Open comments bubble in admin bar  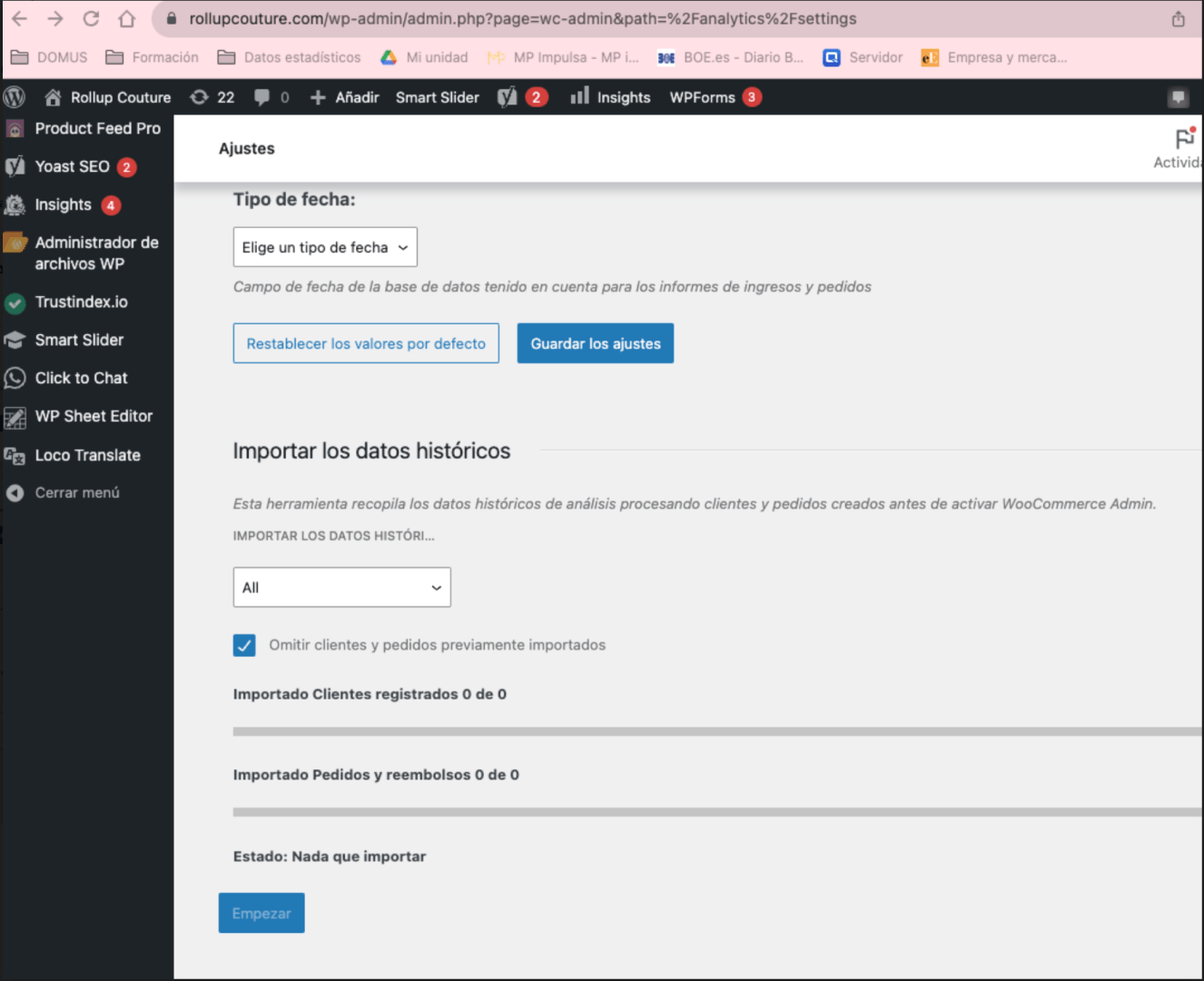[271, 97]
